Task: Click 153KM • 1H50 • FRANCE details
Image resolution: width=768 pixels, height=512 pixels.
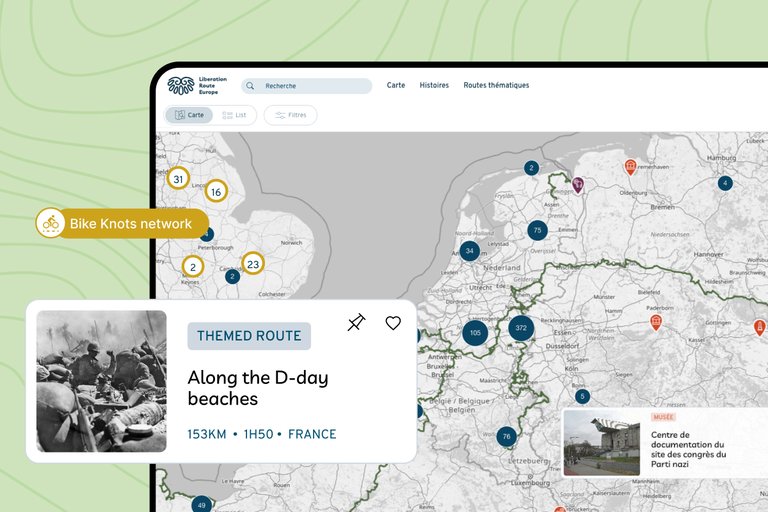Action: pos(262,434)
